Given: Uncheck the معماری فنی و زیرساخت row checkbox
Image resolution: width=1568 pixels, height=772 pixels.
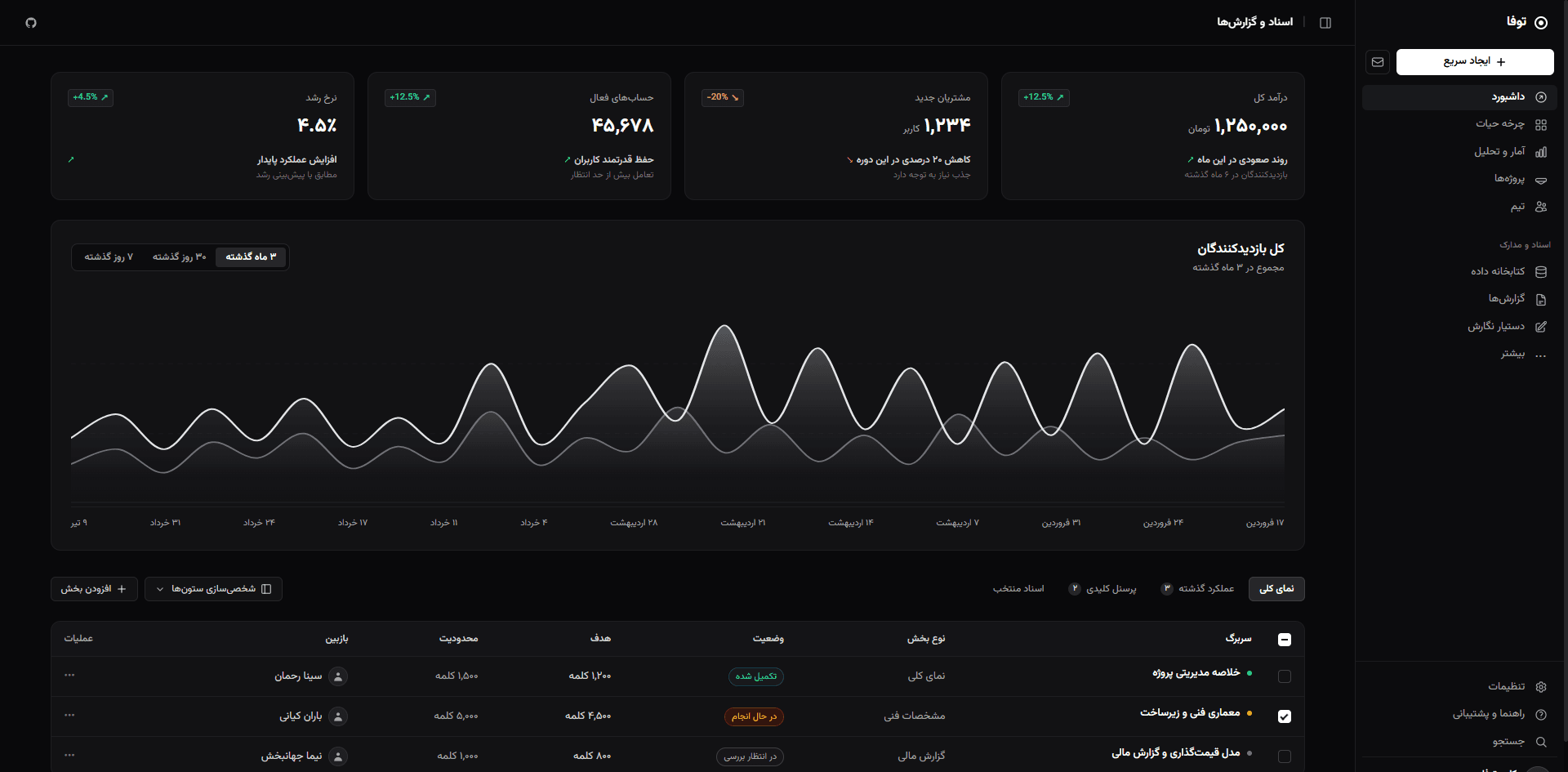Looking at the screenshot, I should tap(1285, 716).
